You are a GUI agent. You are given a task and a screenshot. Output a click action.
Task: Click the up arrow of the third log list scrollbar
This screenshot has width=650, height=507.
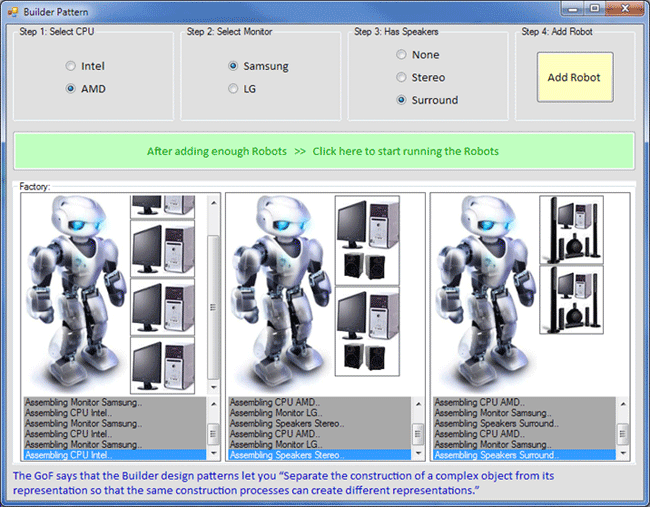click(x=623, y=404)
